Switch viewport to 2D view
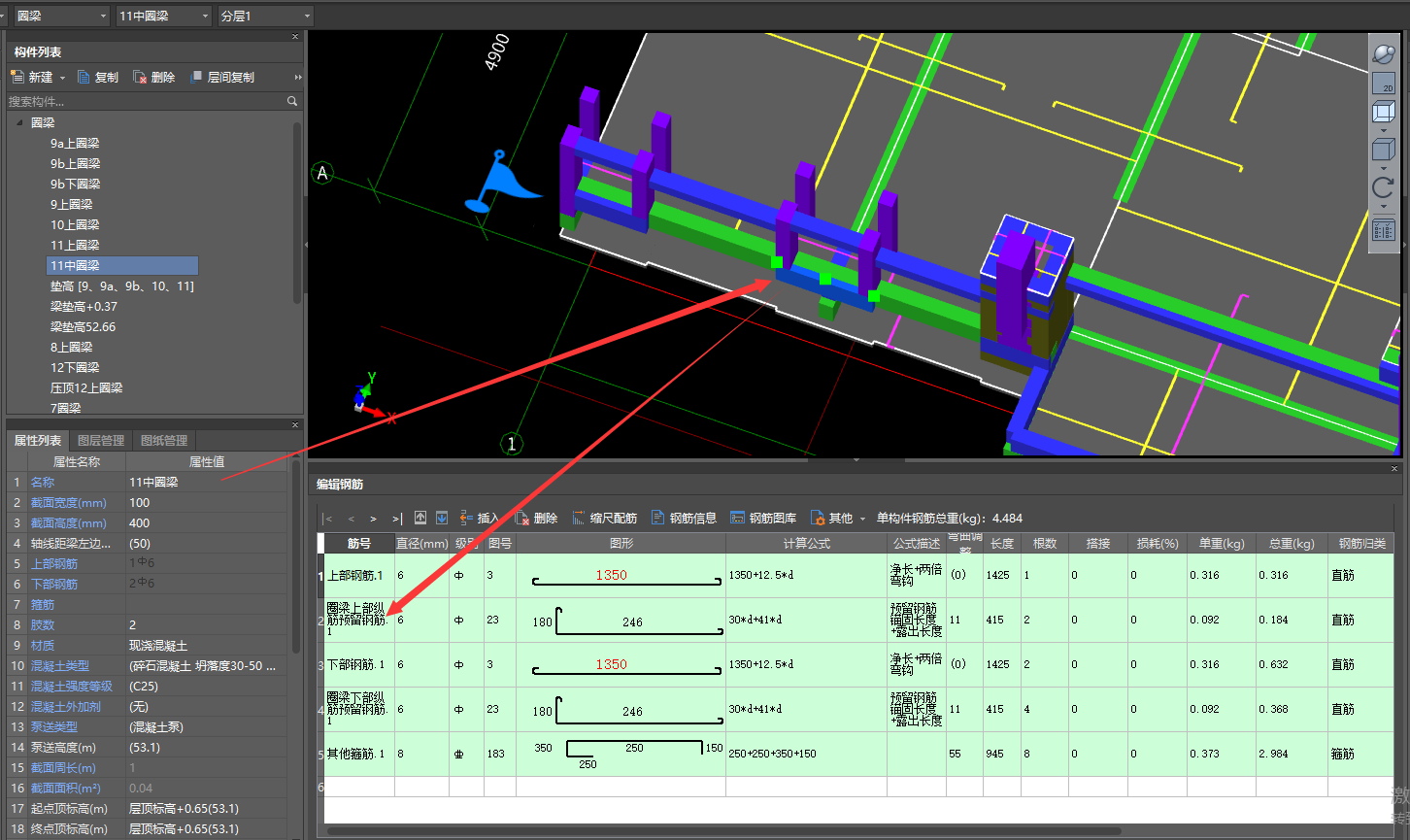 (x=1383, y=84)
